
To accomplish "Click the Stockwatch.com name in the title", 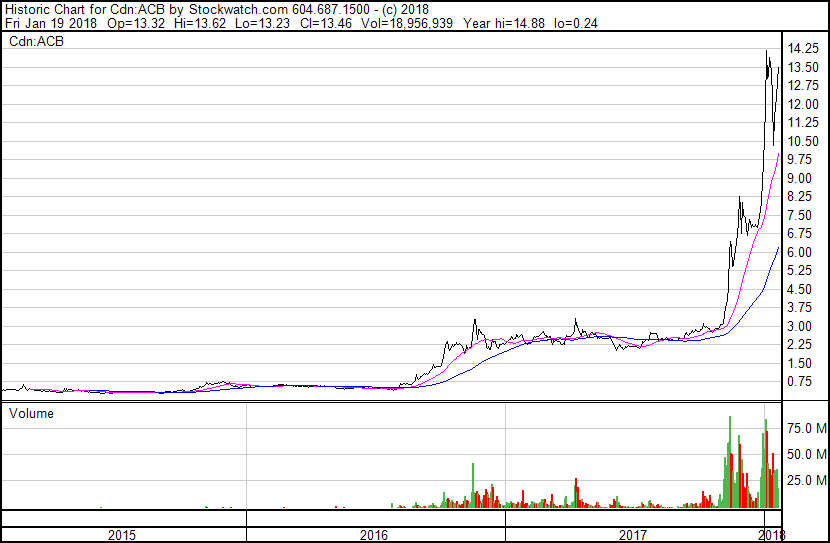I will point(239,10).
